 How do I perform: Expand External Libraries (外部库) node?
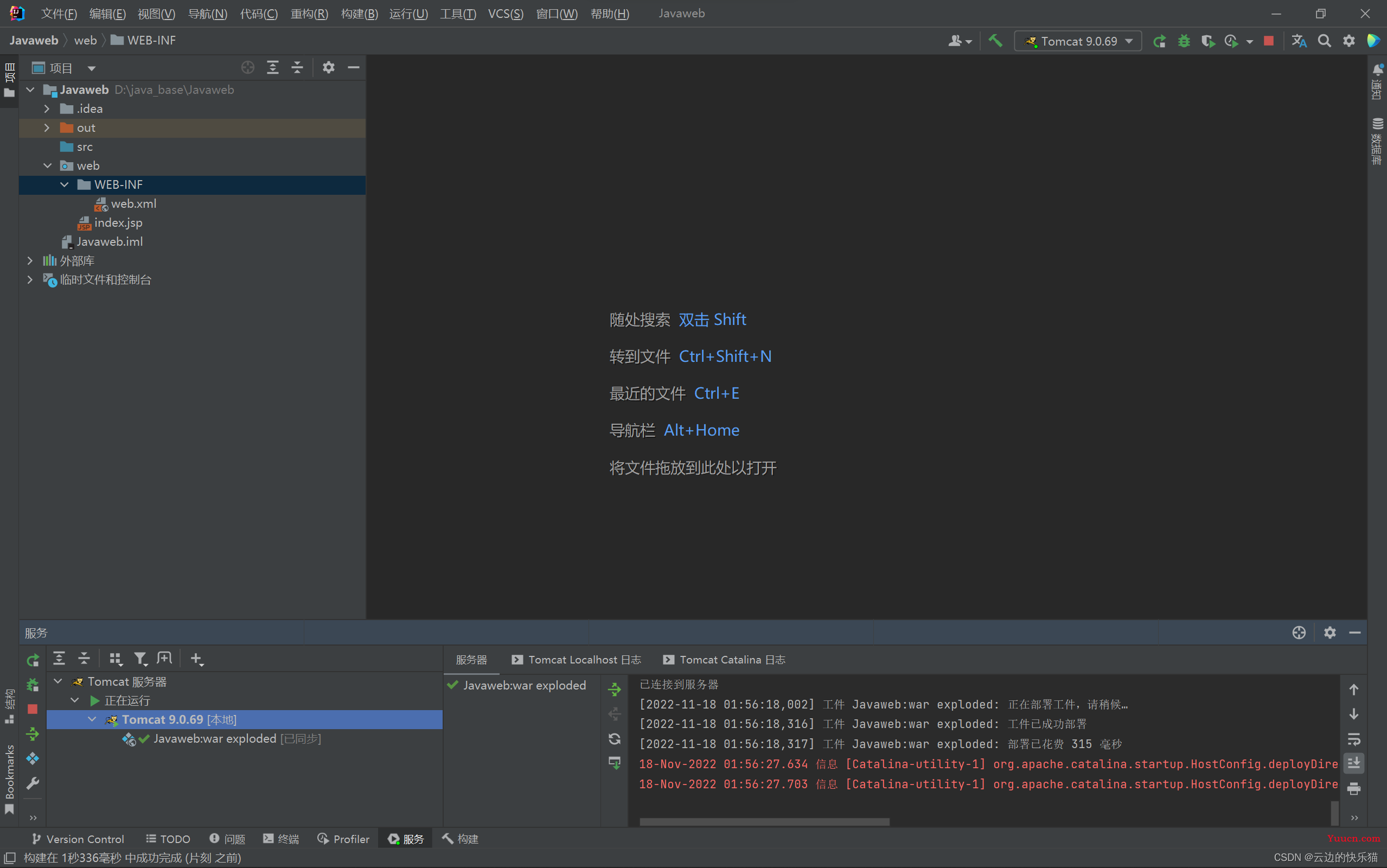pos(30,260)
